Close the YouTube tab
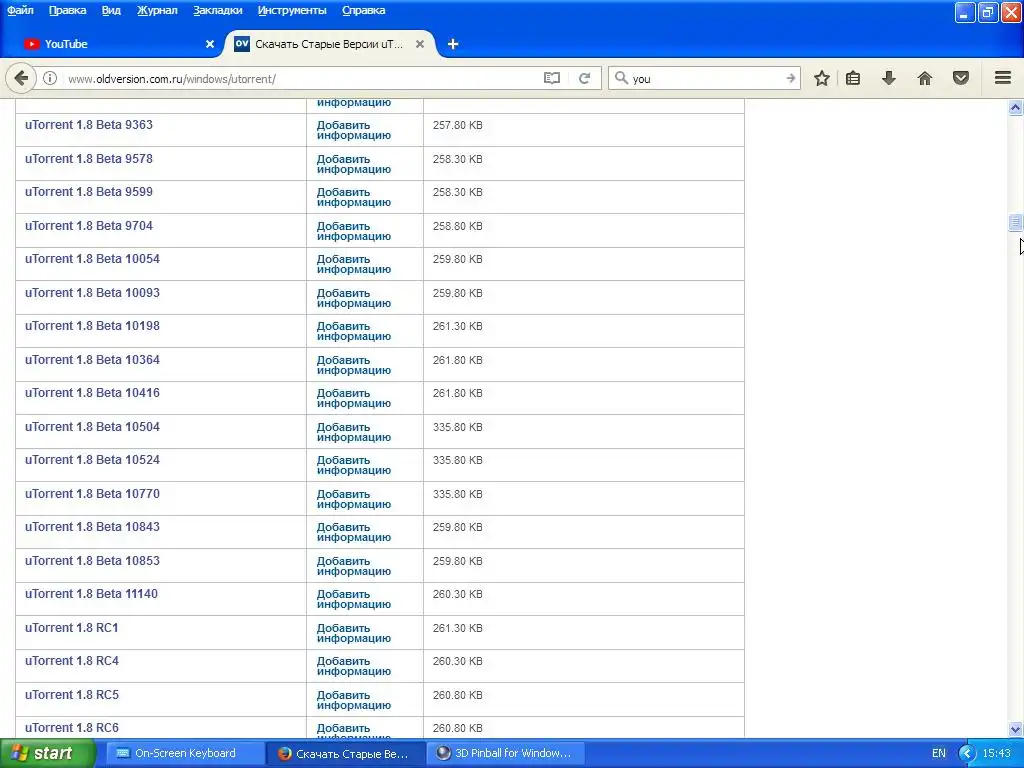Image resolution: width=1024 pixels, height=768 pixels. 210,44
